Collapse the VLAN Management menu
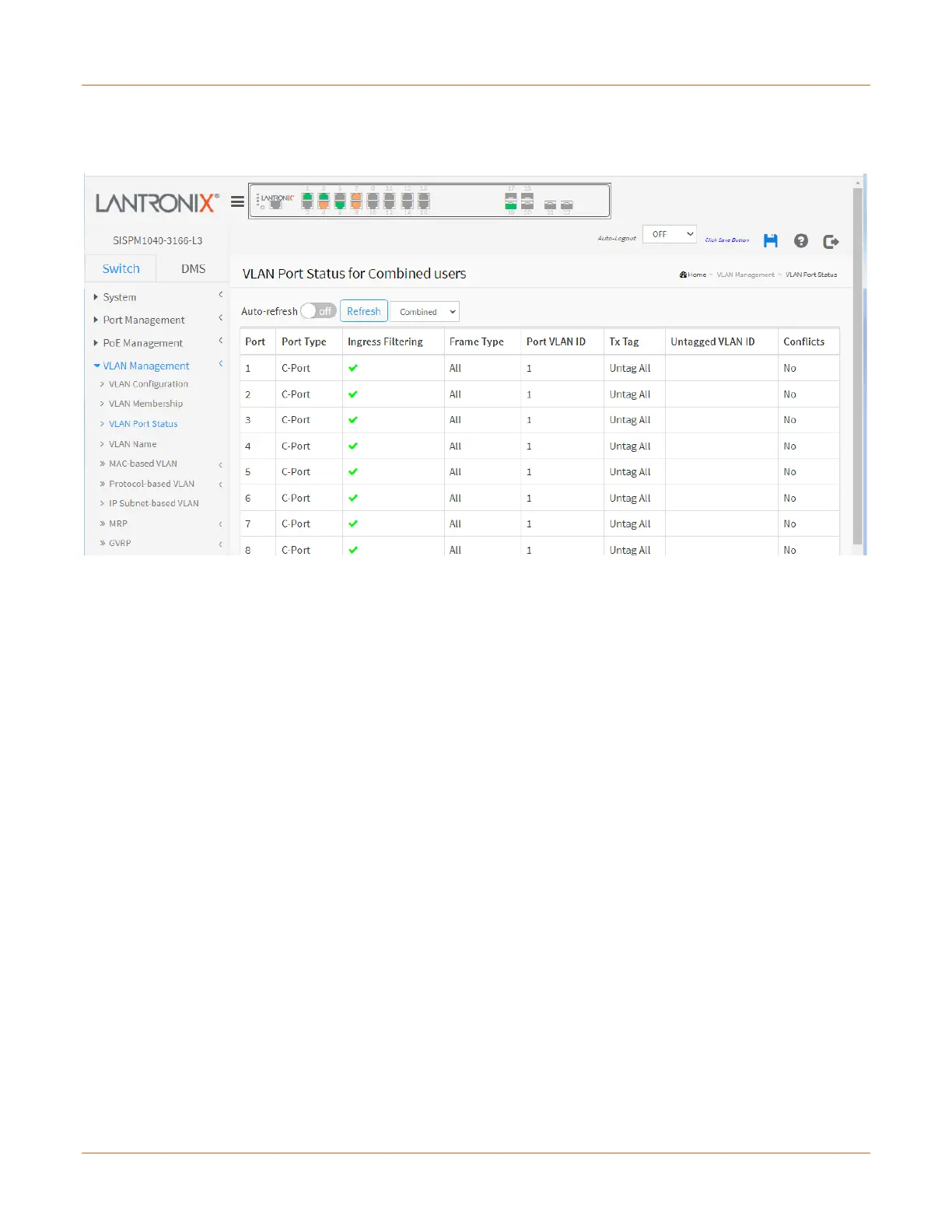This screenshot has width=952, height=1232. pyautogui.click(x=145, y=366)
